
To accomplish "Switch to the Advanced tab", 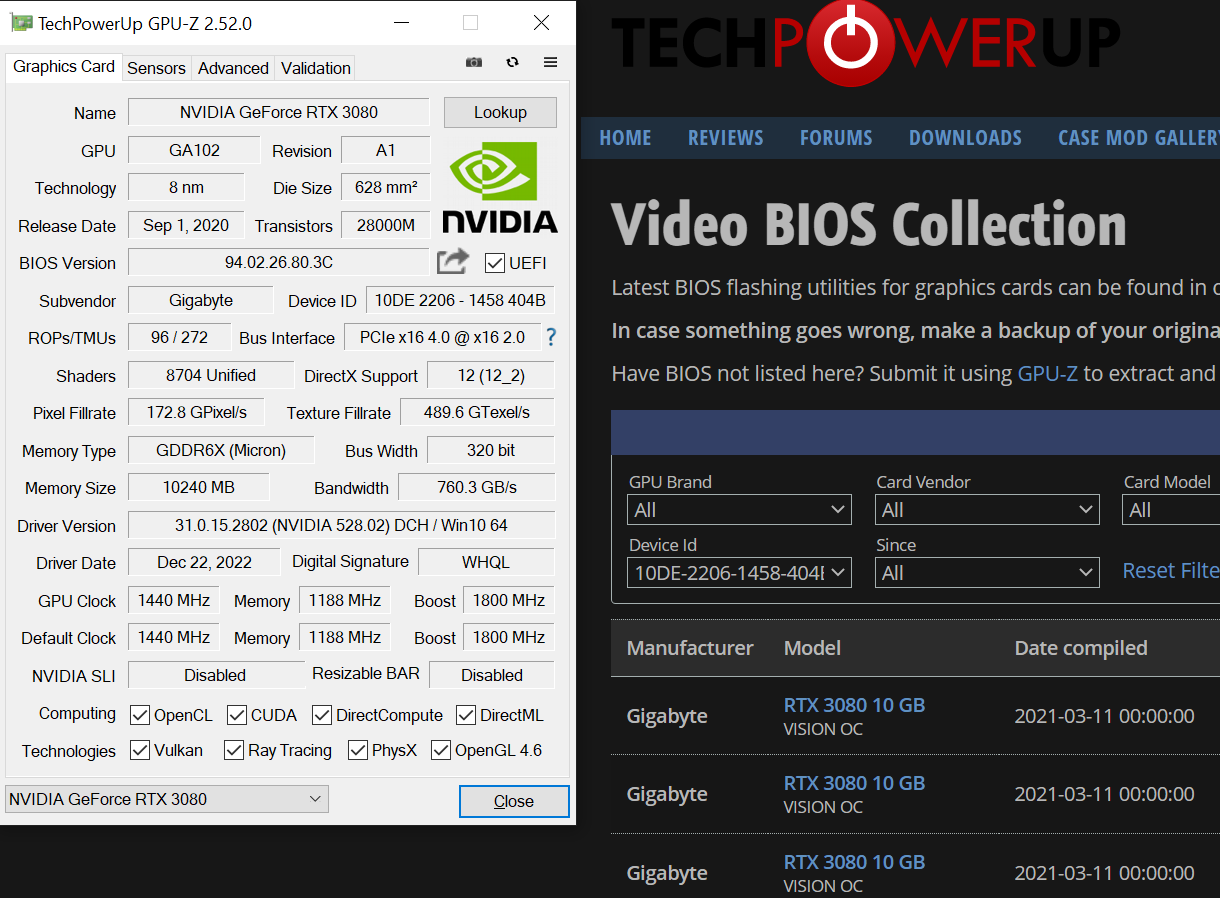I will (x=233, y=68).
